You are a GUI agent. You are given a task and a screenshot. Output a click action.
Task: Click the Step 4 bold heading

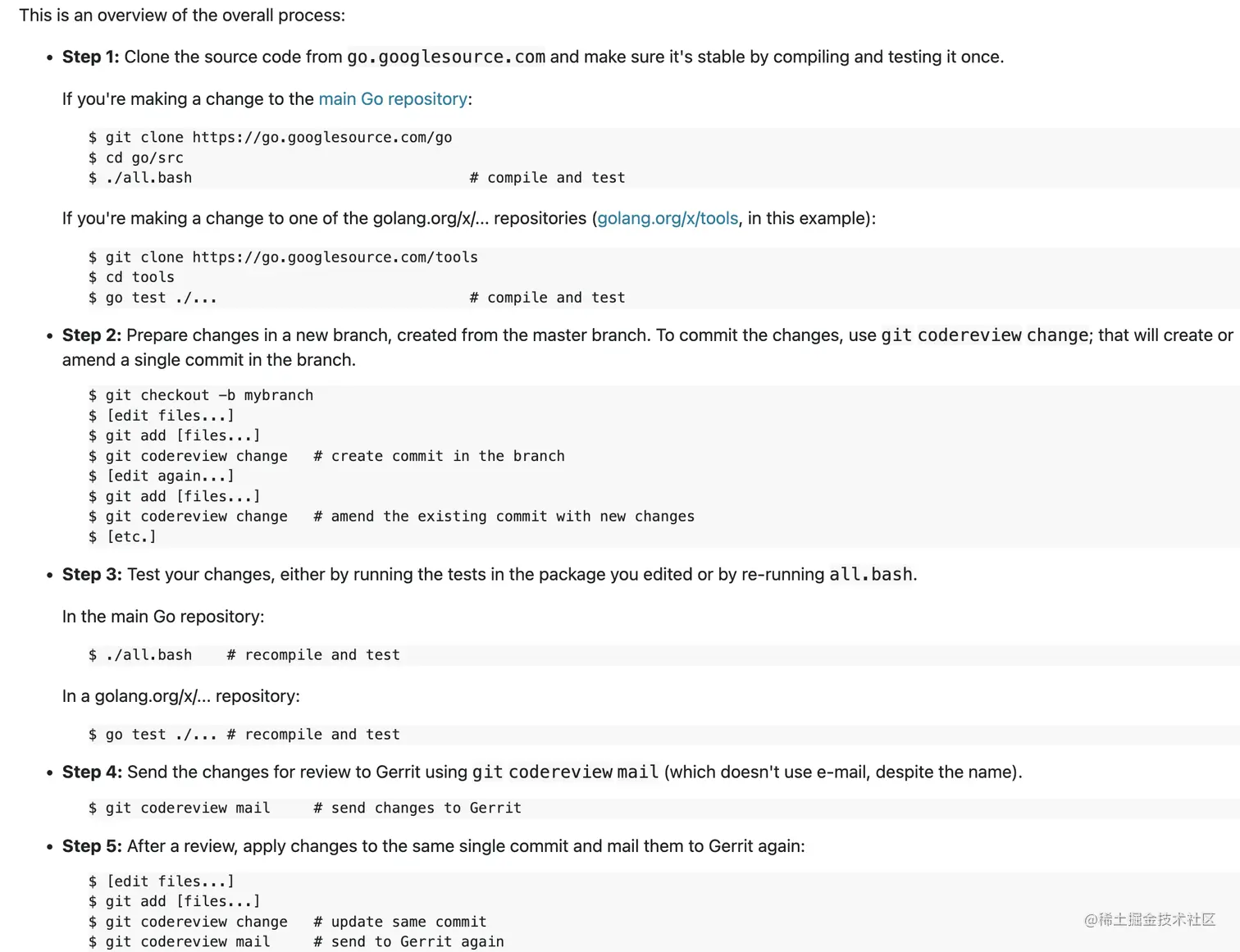(92, 772)
